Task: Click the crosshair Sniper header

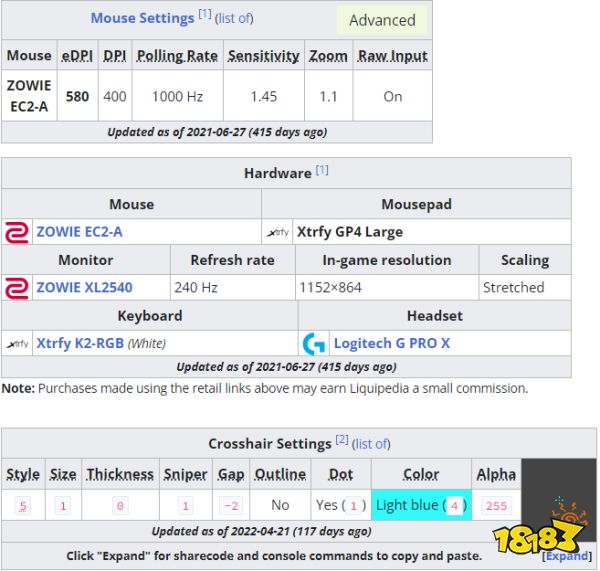Action: click(x=185, y=475)
